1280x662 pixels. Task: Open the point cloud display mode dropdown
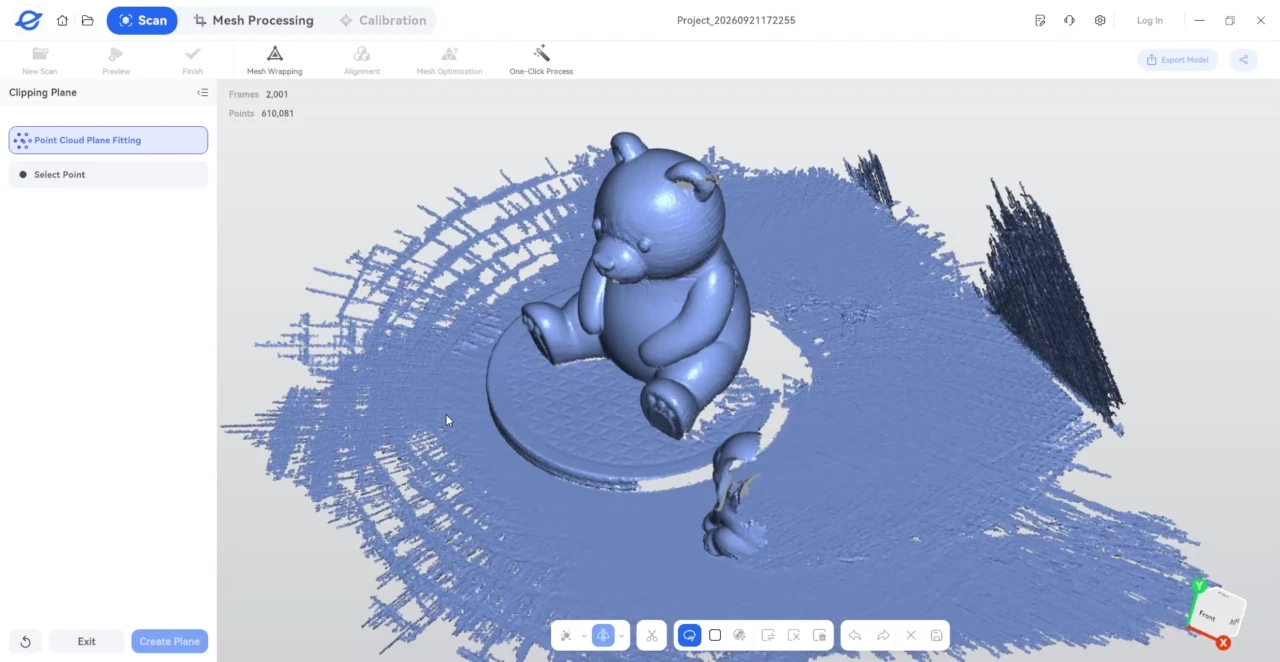(584, 636)
